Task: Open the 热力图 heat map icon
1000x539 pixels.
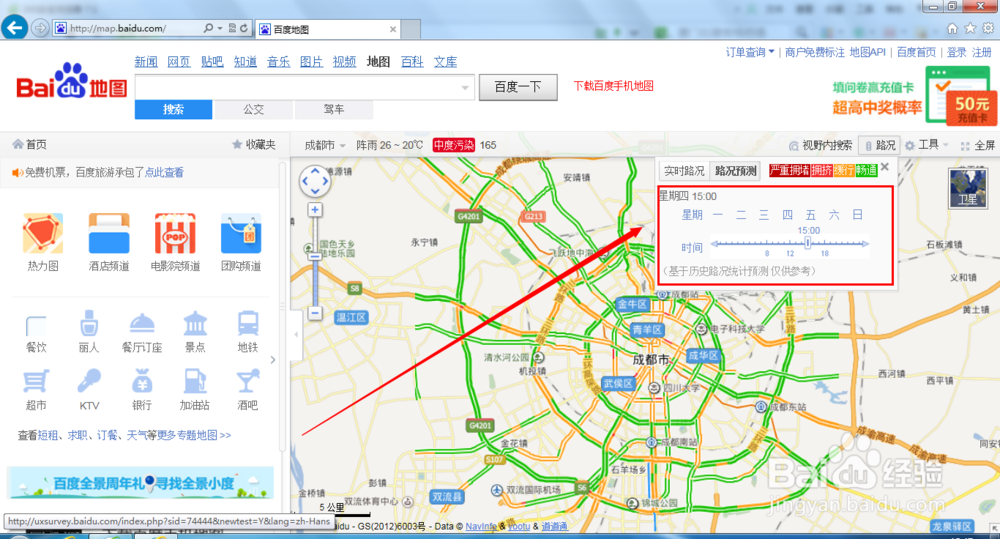Action: 43,233
